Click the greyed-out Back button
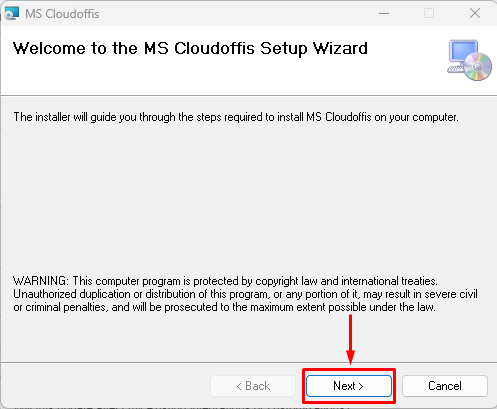The image size is (497, 409). (x=253, y=386)
